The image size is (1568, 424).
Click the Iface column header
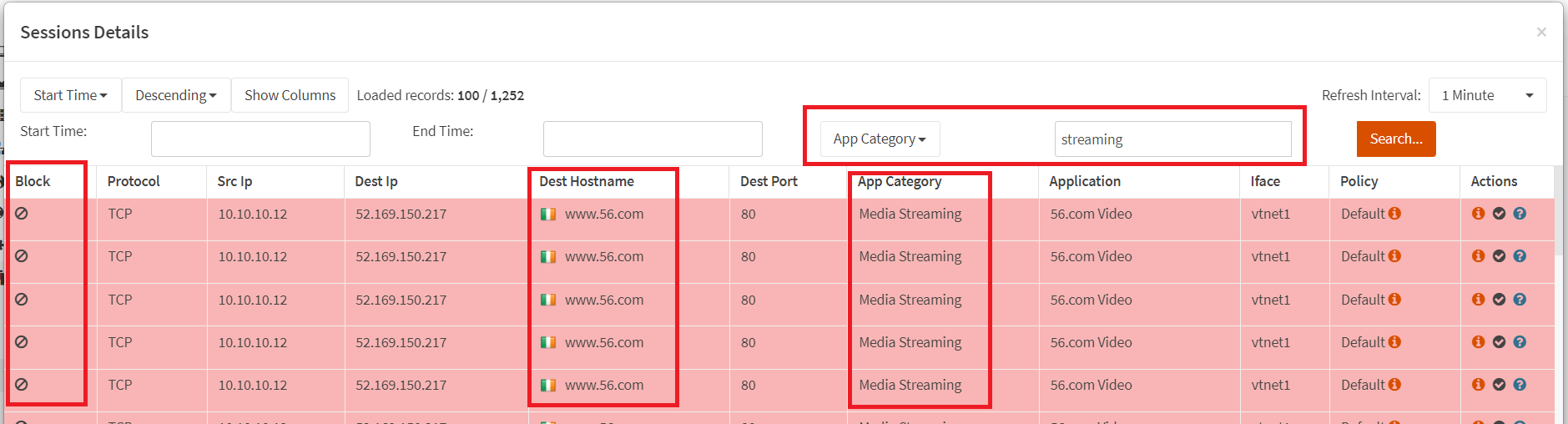tap(1265, 181)
